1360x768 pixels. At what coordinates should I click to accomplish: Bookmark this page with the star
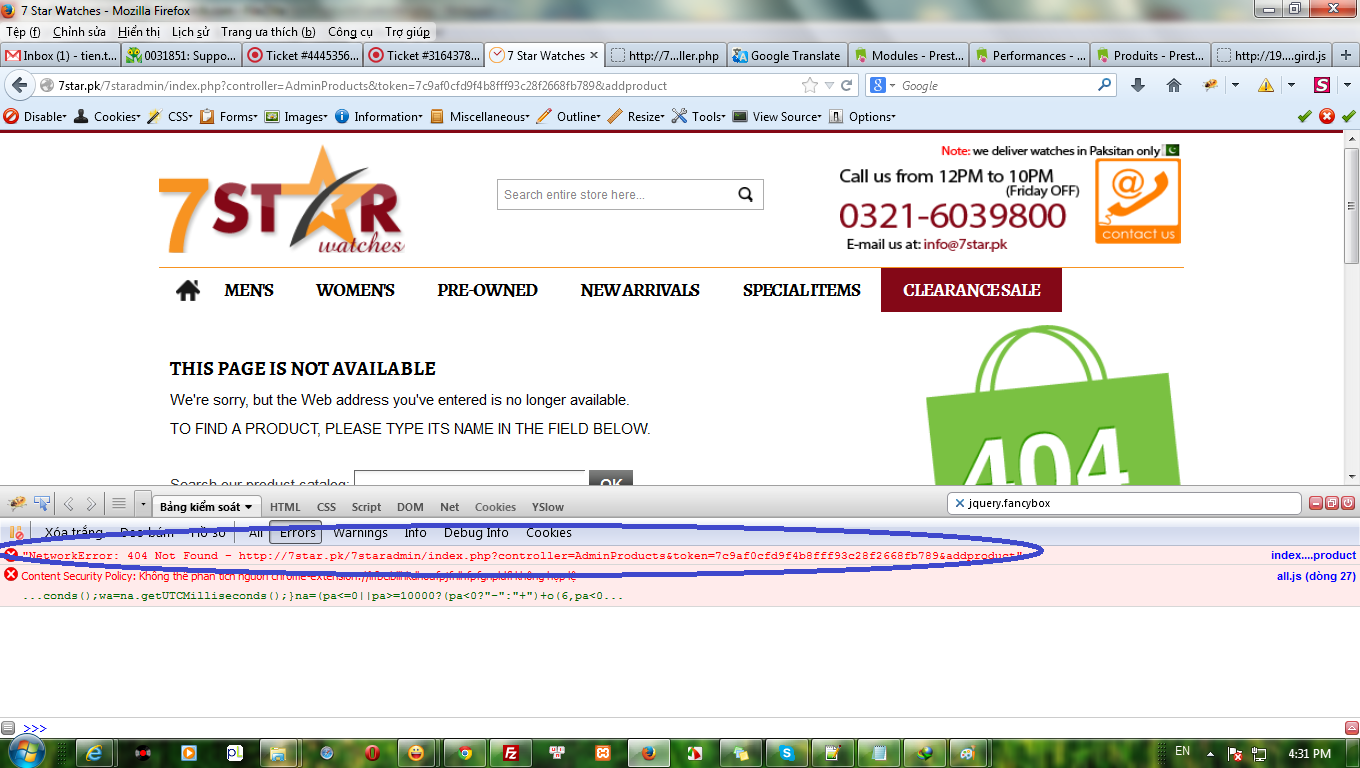point(810,86)
